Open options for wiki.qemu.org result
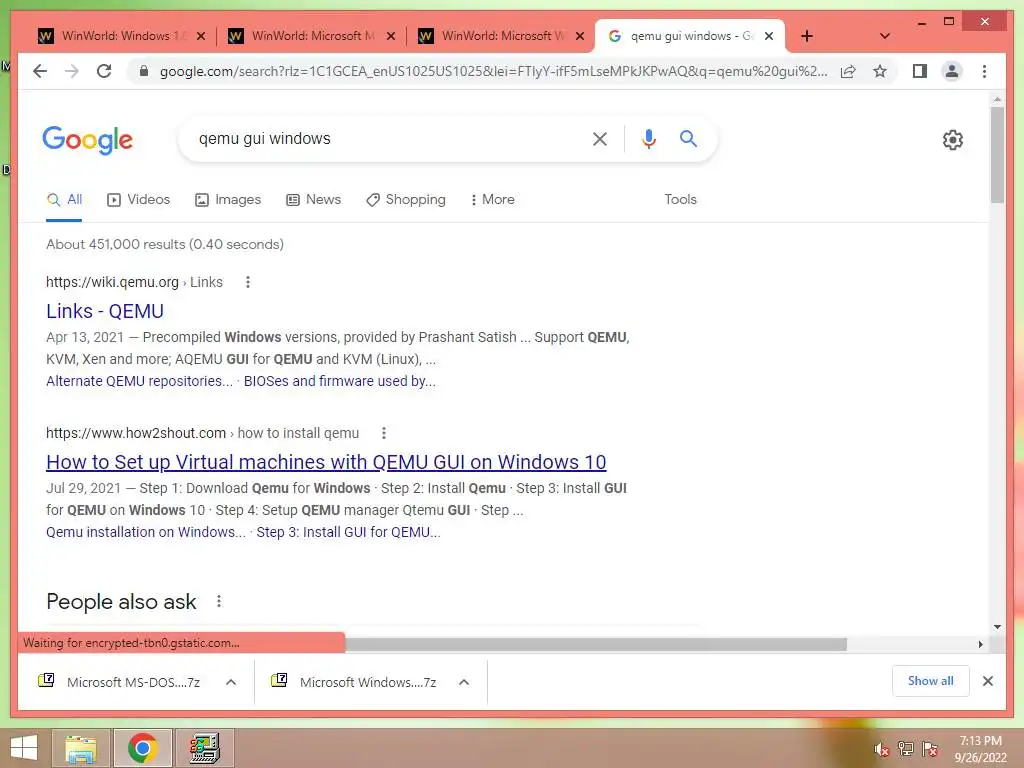 click(248, 282)
